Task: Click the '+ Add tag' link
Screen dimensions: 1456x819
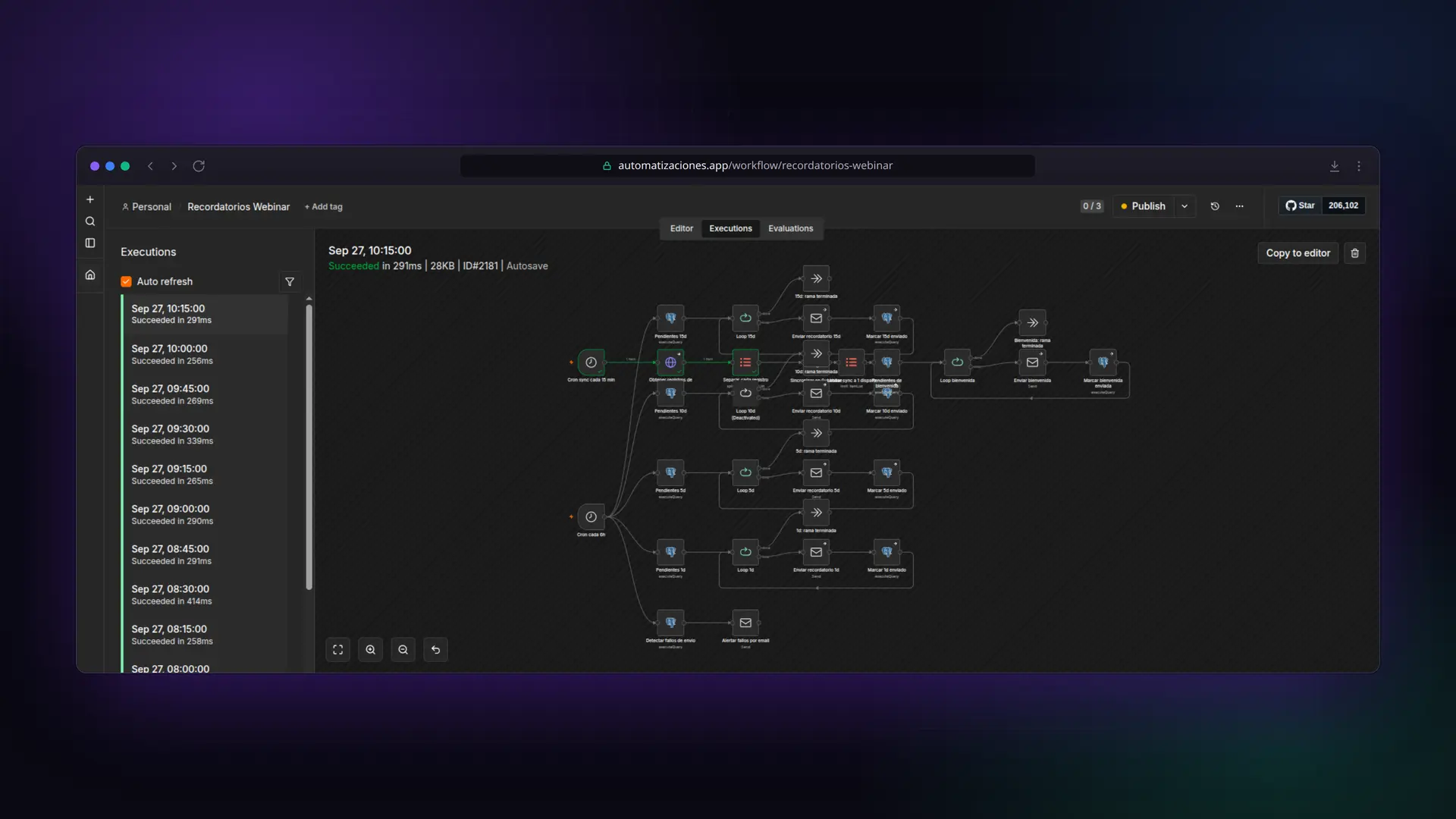Action: (x=324, y=207)
